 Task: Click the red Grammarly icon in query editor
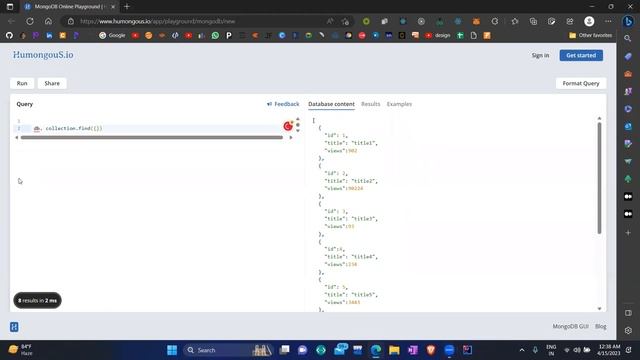click(x=288, y=126)
